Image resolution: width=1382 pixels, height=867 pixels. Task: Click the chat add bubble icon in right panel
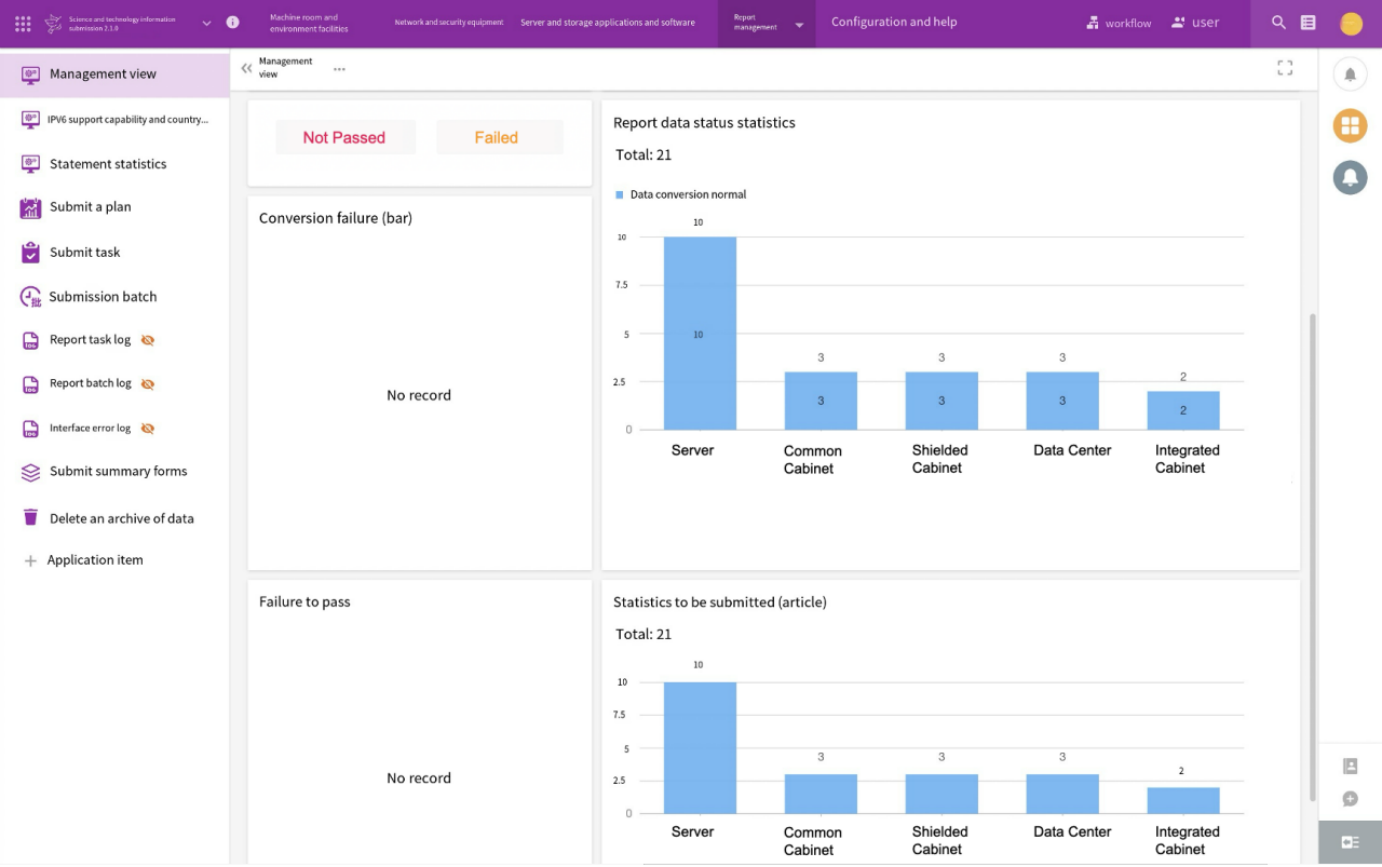[1350, 798]
